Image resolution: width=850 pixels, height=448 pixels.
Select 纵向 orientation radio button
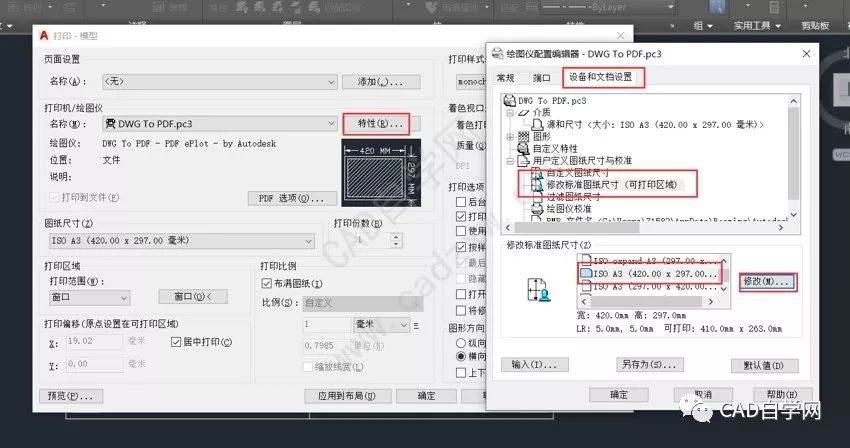(x=461, y=343)
